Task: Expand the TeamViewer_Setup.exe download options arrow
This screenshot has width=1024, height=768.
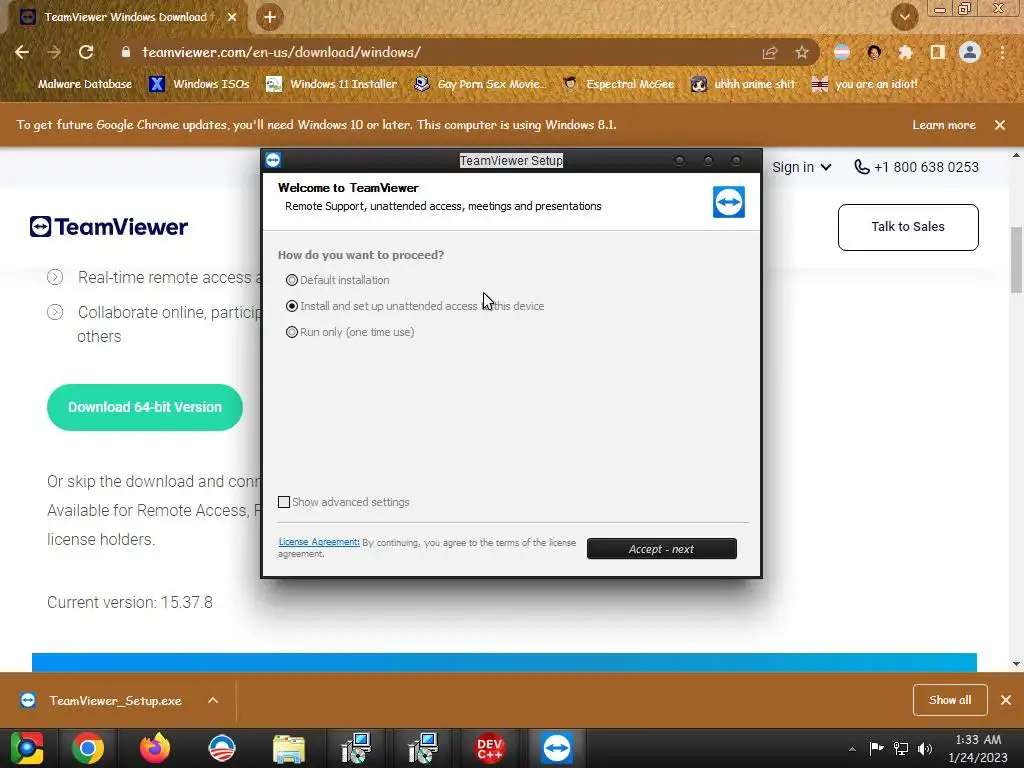Action: [x=213, y=700]
